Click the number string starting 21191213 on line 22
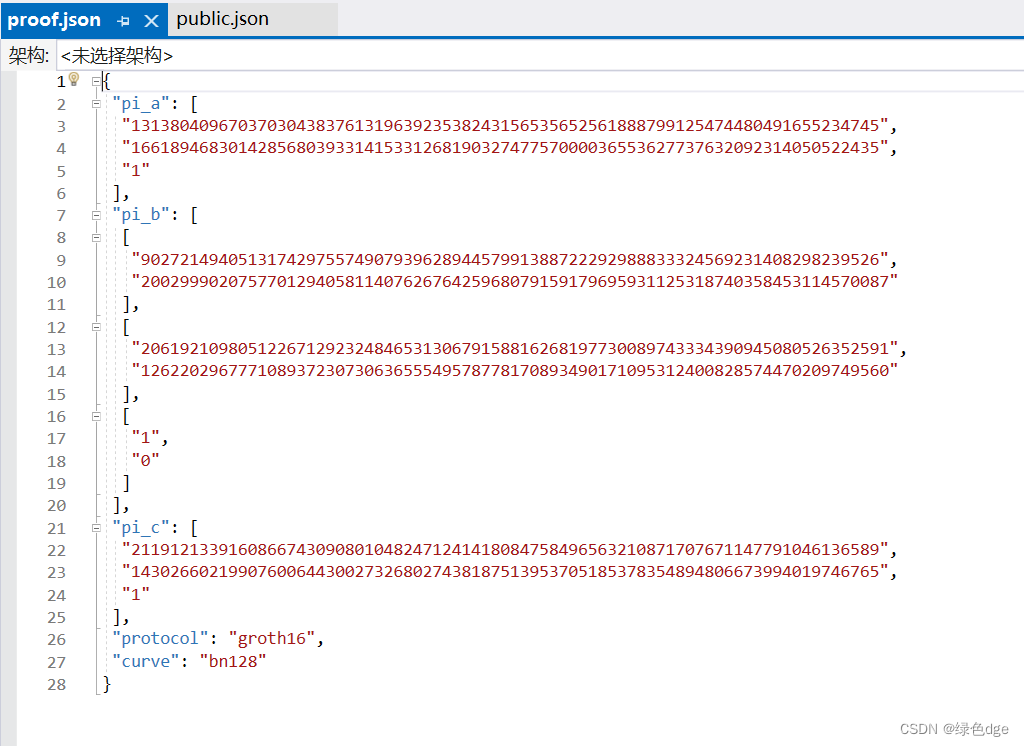This screenshot has width=1024, height=746. tap(505, 549)
